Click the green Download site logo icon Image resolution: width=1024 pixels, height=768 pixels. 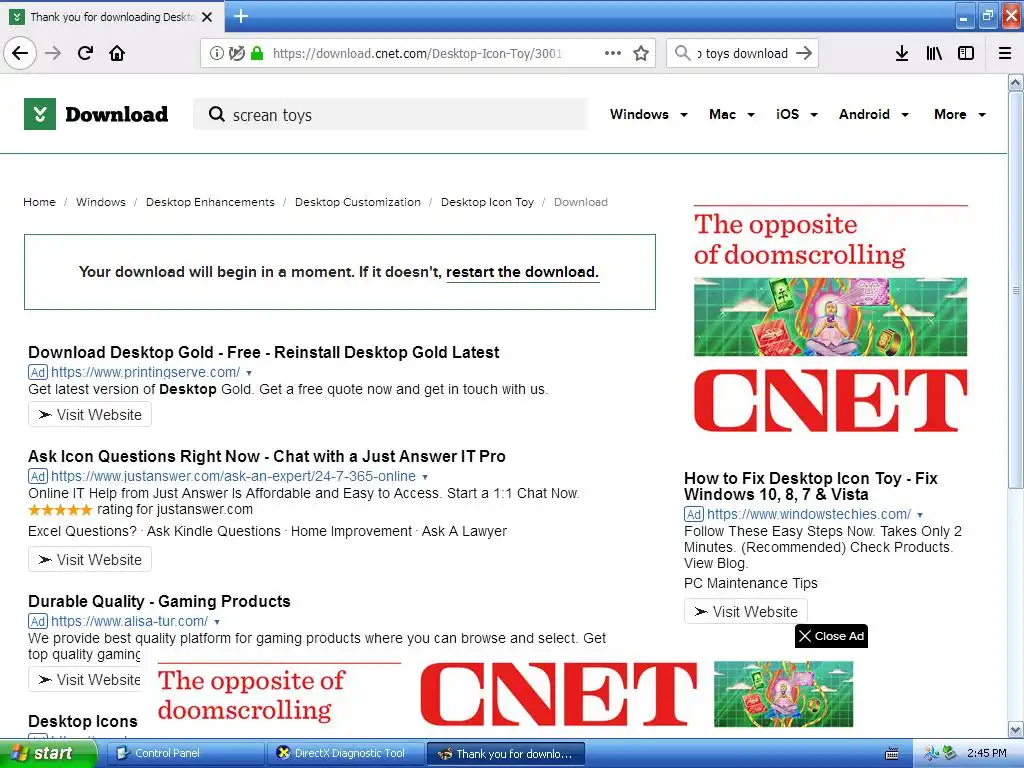tap(40, 114)
